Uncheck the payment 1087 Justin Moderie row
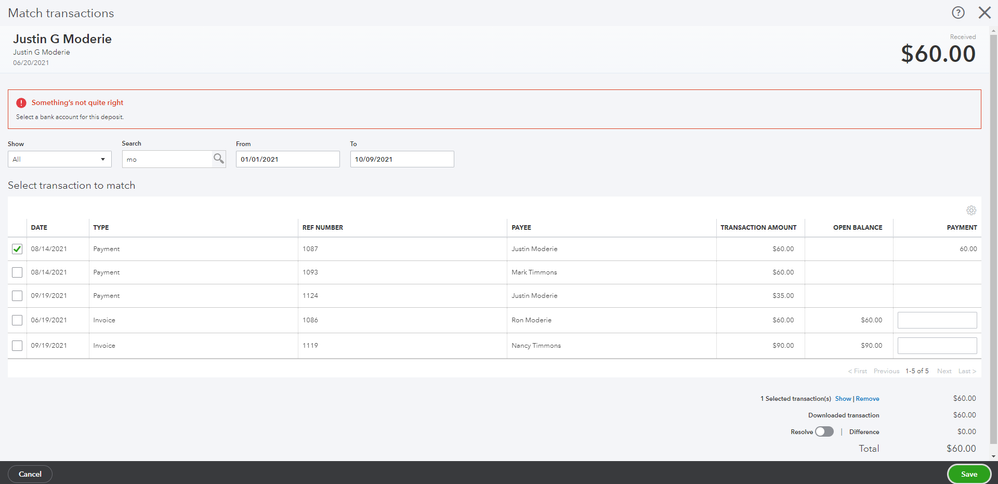Image resolution: width=998 pixels, height=484 pixels. pos(17,249)
